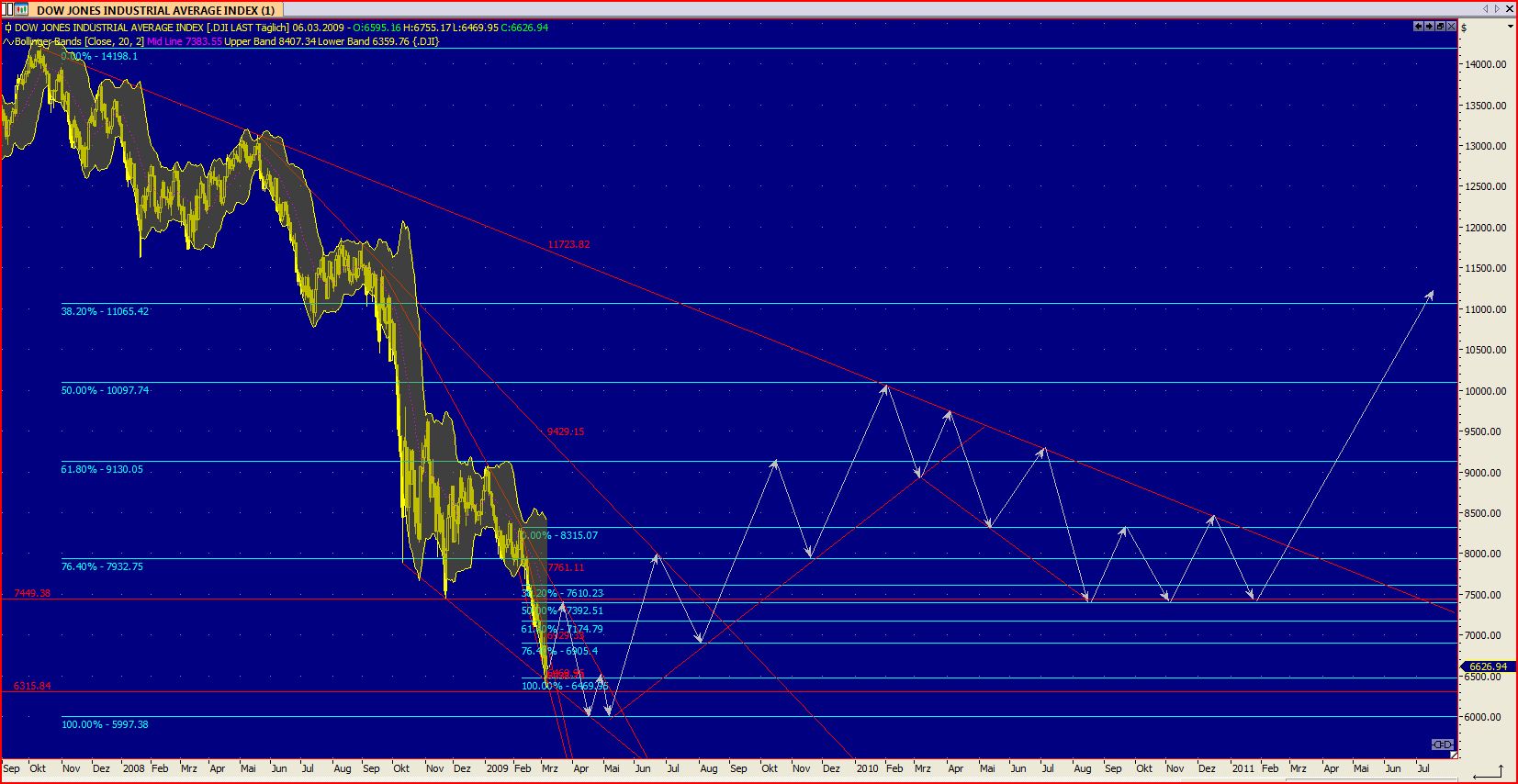This screenshot has width=1518, height=784.
Task: Click the red 7761.11 price label
Action: 566,568
